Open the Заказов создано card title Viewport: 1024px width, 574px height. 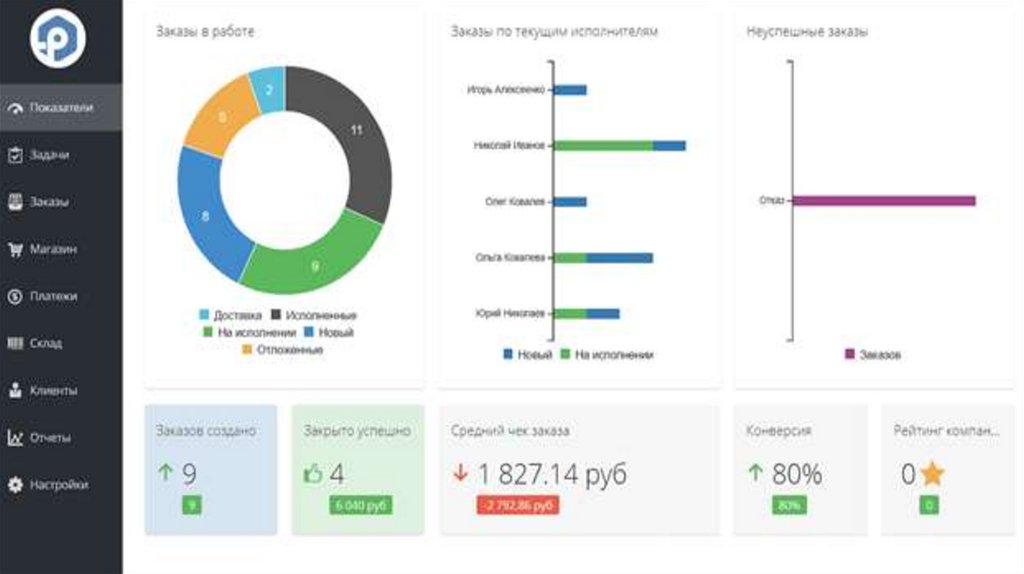206,430
